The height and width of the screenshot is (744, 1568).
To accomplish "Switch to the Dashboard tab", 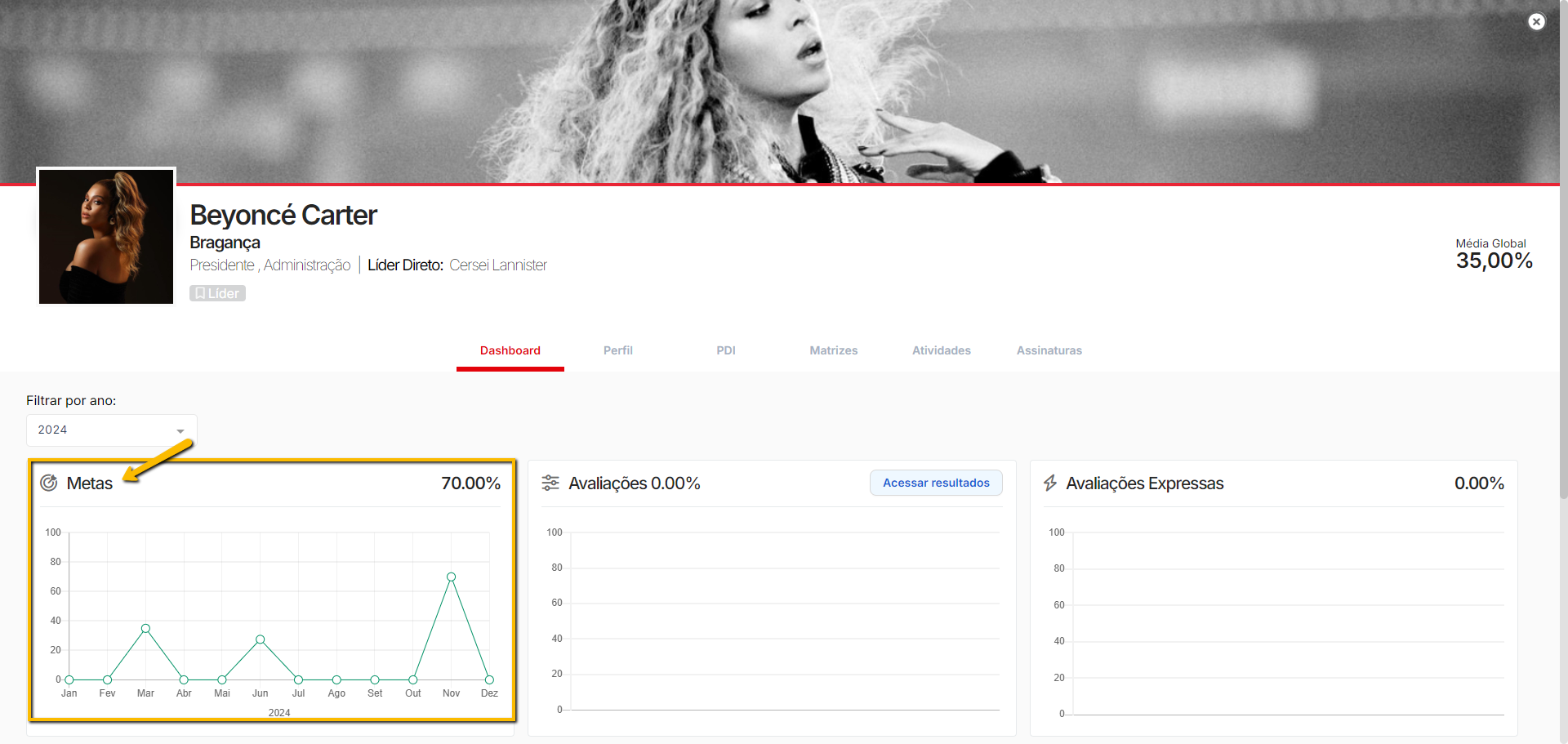I will (510, 350).
